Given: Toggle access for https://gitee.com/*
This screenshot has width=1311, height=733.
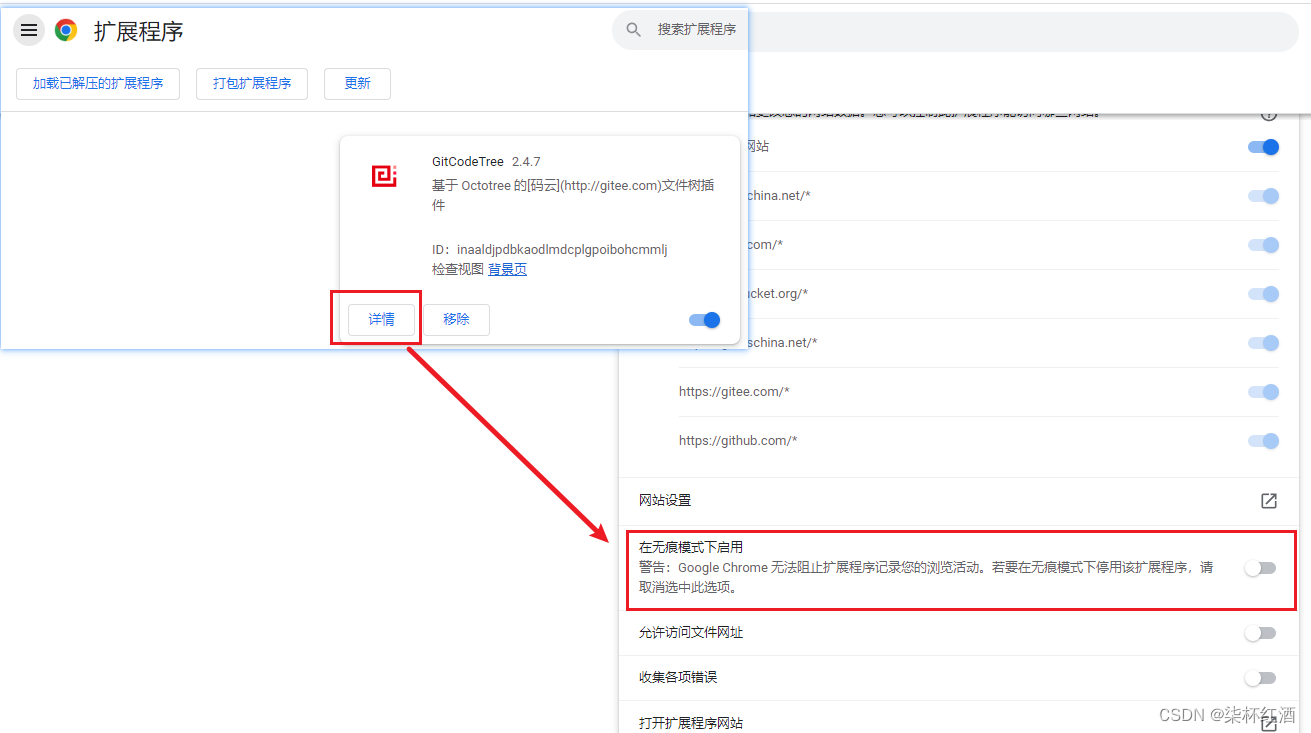Looking at the screenshot, I should pyautogui.click(x=1264, y=392).
